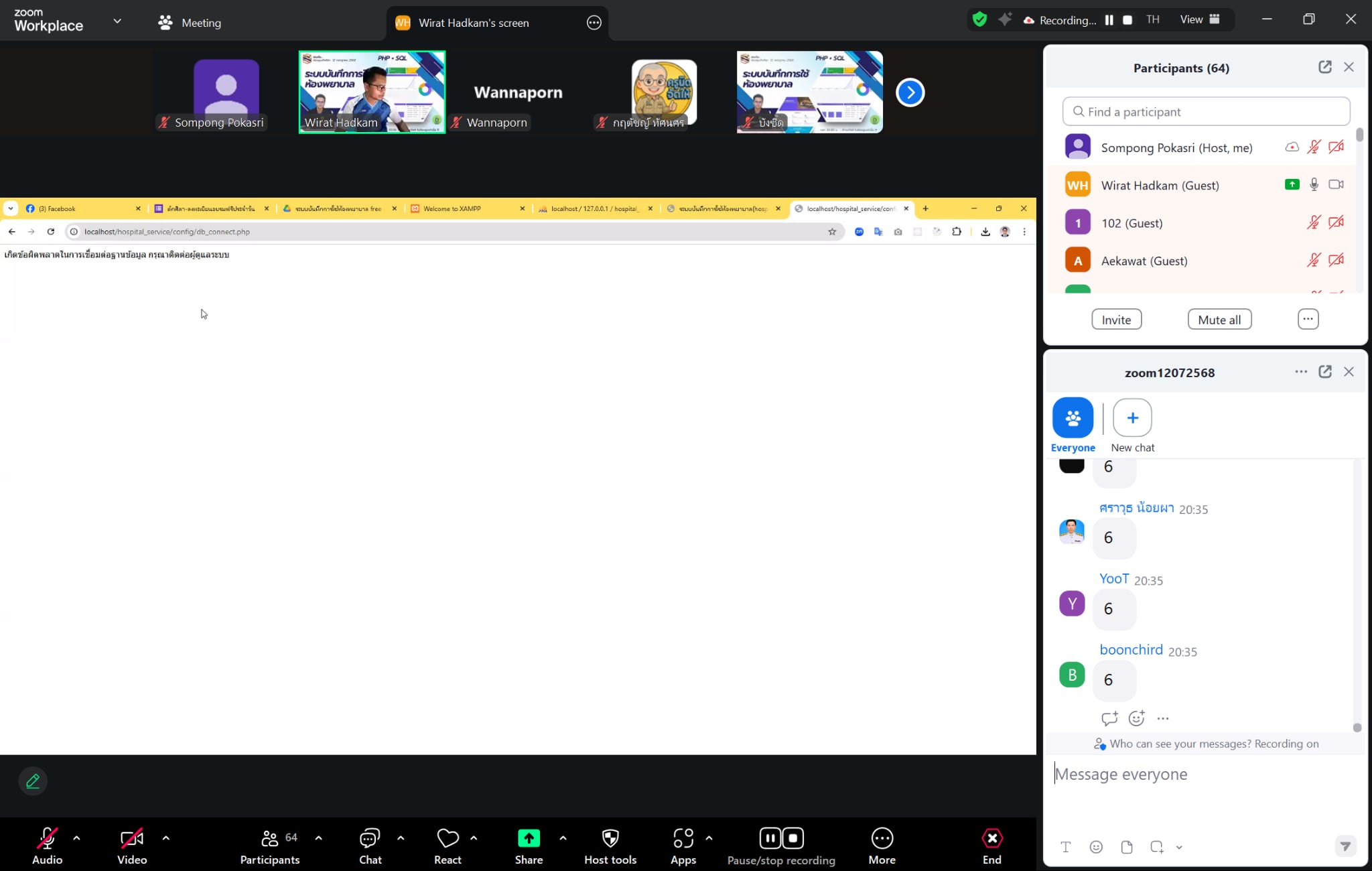Image resolution: width=1372 pixels, height=871 pixels.
Task: Open the React heart icon
Action: click(448, 838)
